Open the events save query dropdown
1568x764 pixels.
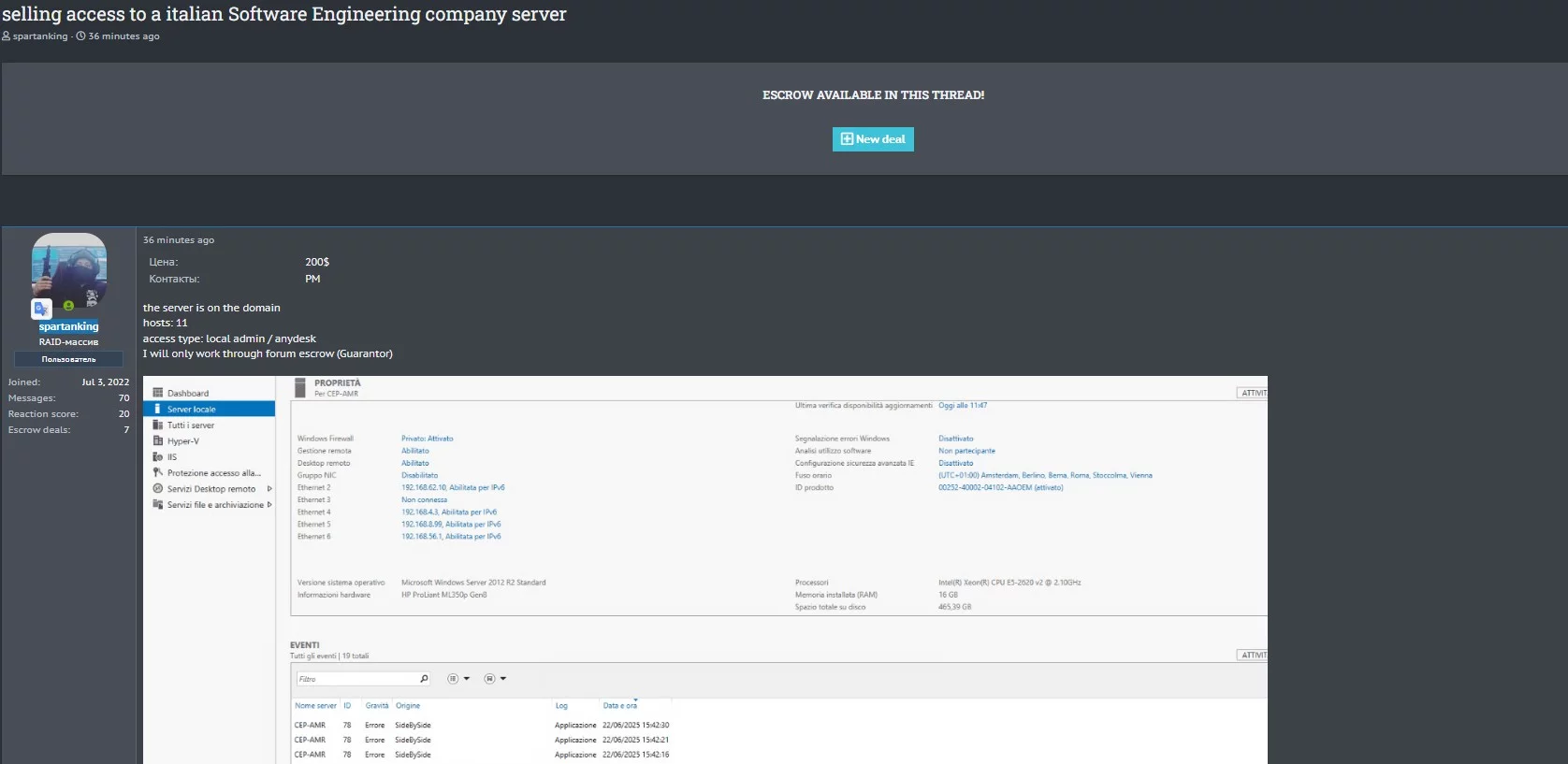[x=495, y=679]
